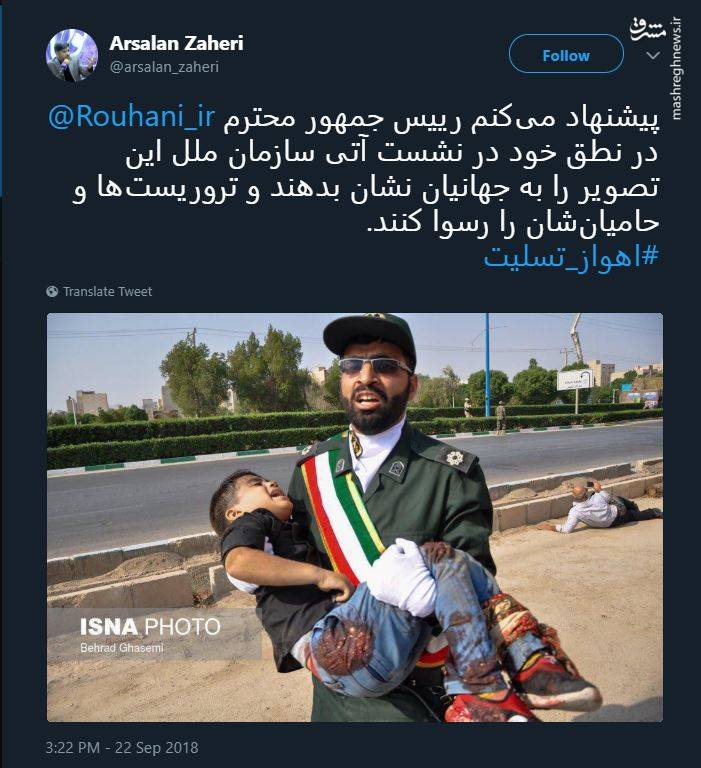Click the globe icon beside Translate Tweet
Viewport: 701px width, 768px height.
click(52, 291)
